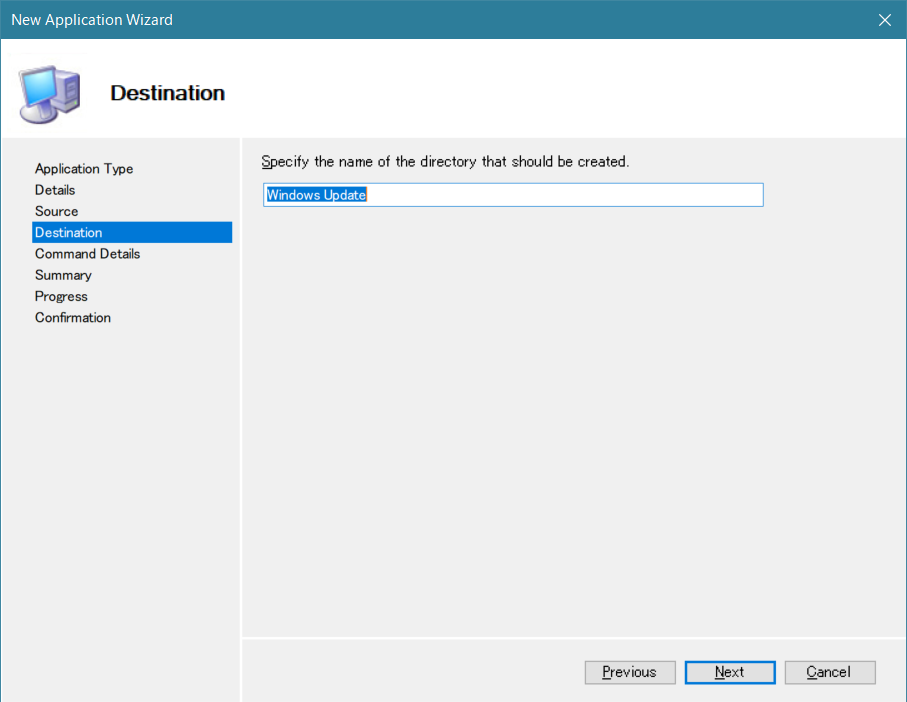Screen dimensions: 907x702
Task: Go back with the Previous button
Action: (630, 672)
